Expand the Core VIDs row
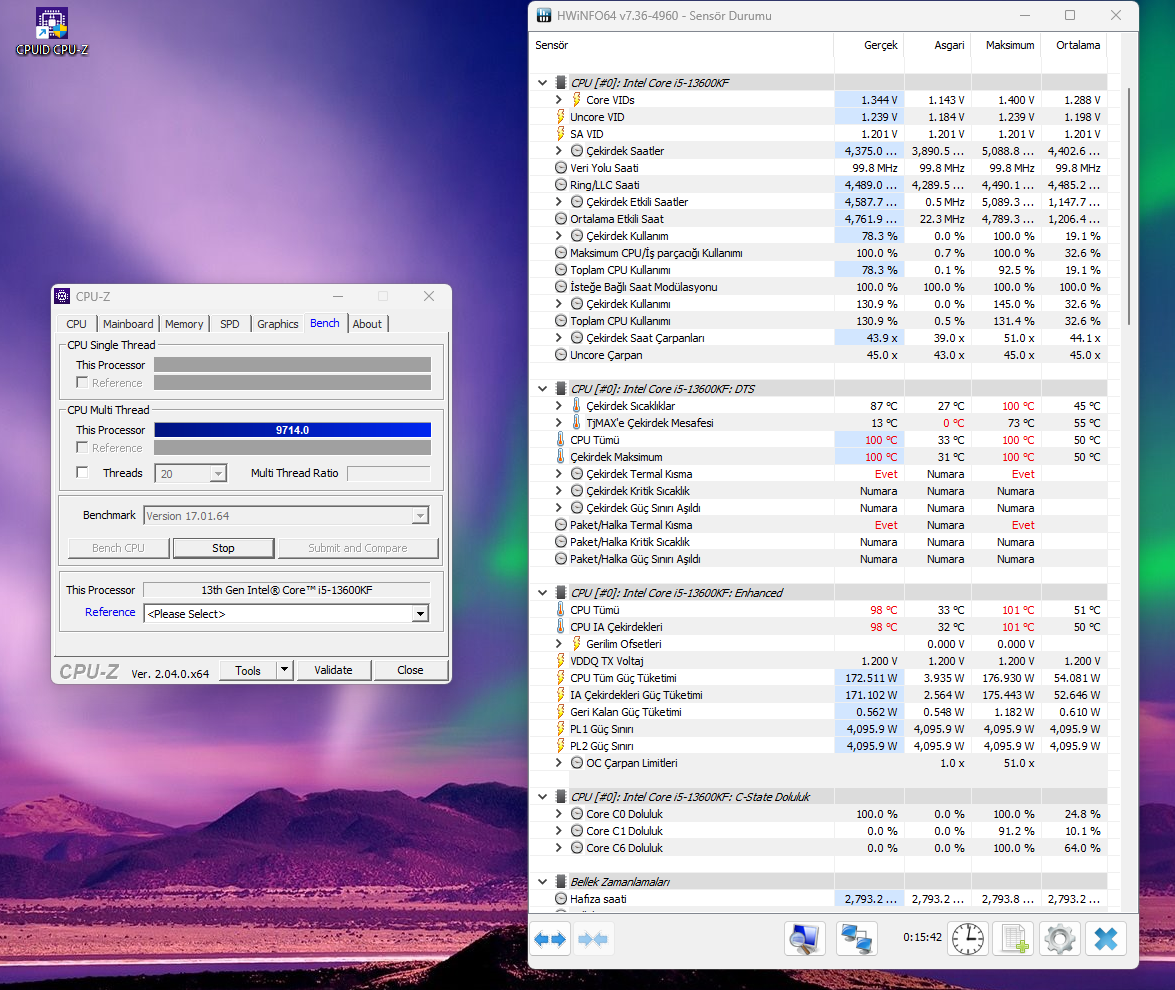The width and height of the screenshot is (1175, 990). tap(558, 100)
